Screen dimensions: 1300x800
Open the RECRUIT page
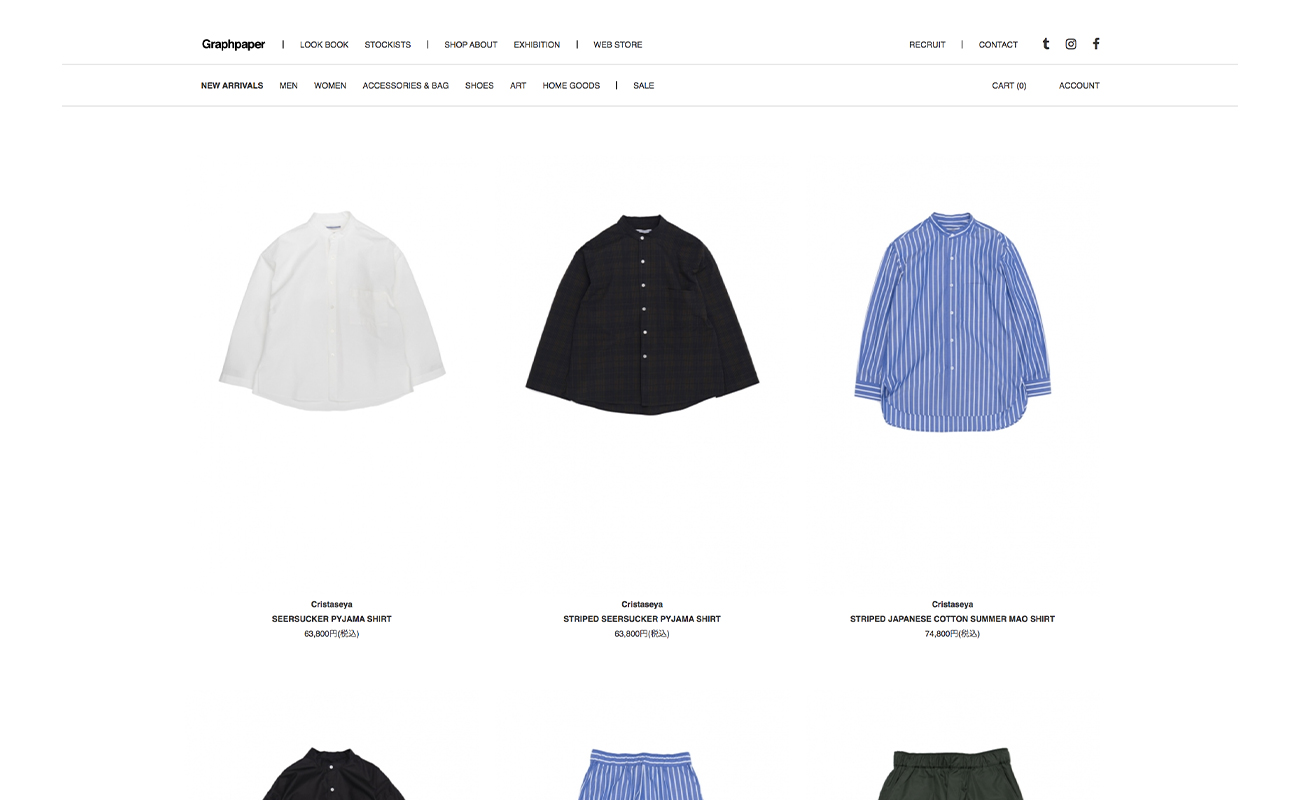pos(927,45)
